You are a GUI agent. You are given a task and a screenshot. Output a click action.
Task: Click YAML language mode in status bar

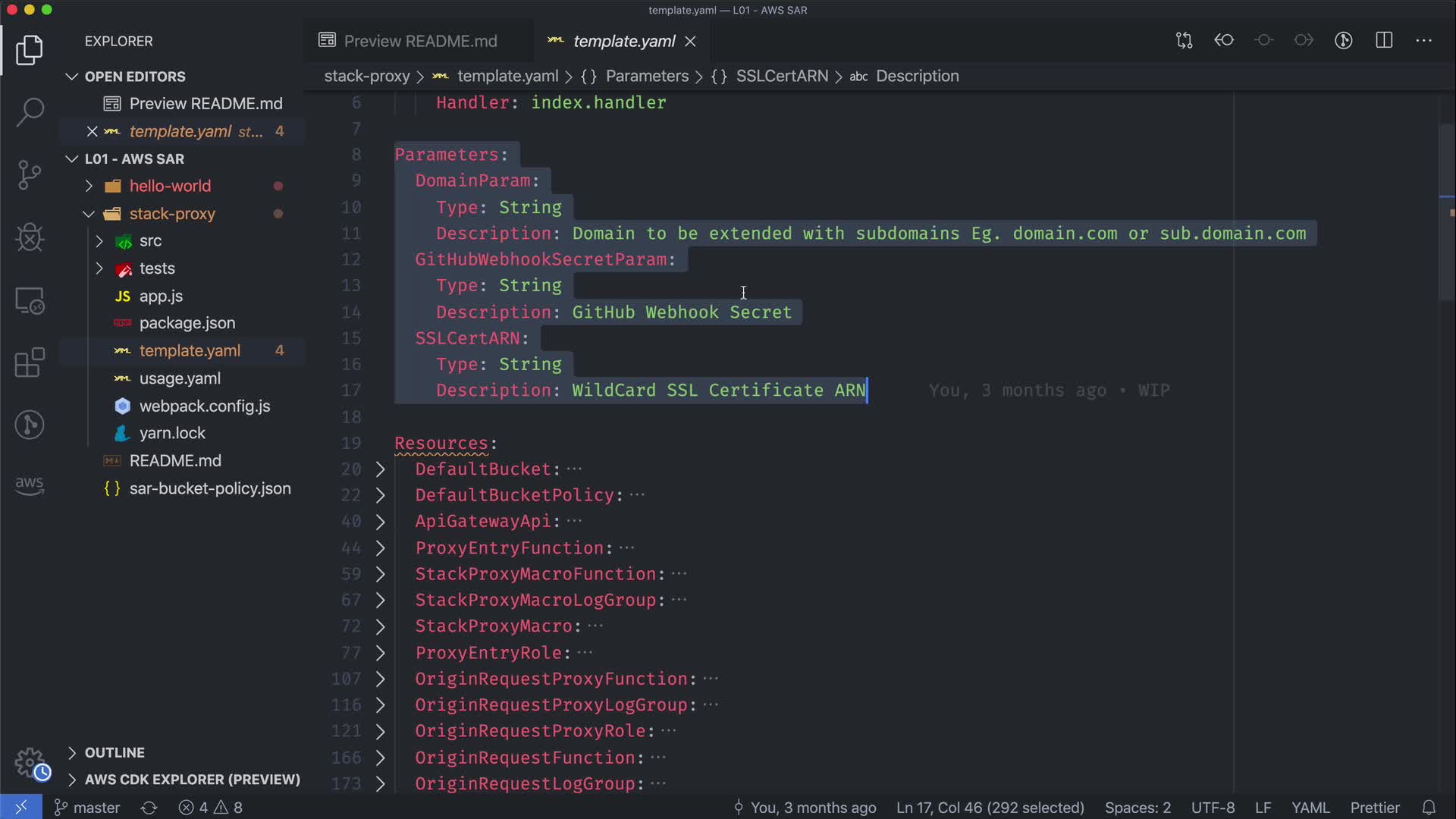point(1310,808)
